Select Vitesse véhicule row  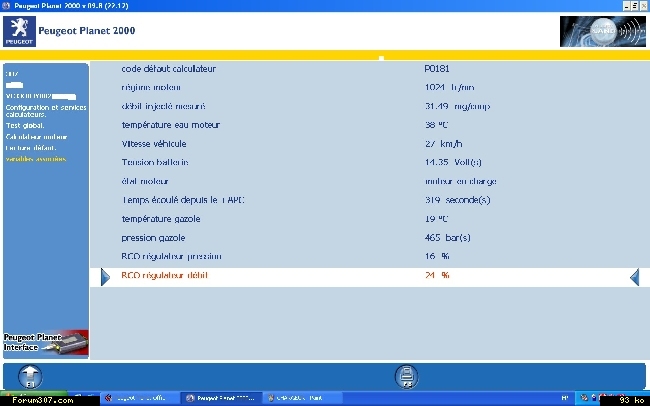point(154,144)
